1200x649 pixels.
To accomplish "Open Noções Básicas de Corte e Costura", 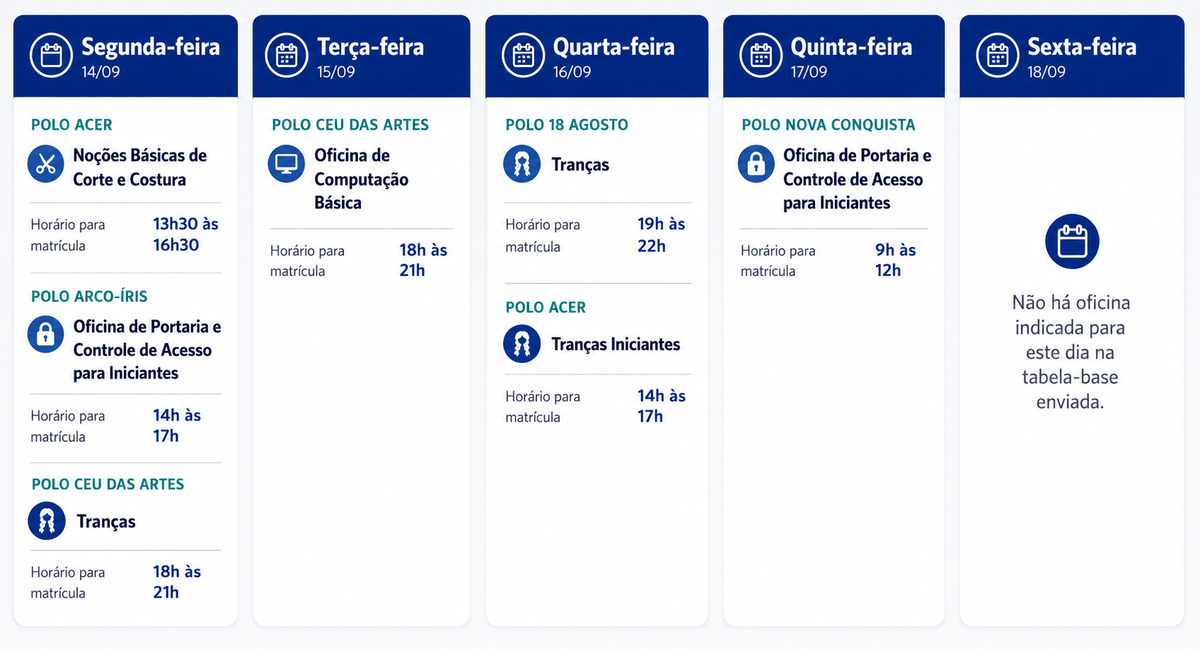I will click(x=140, y=167).
